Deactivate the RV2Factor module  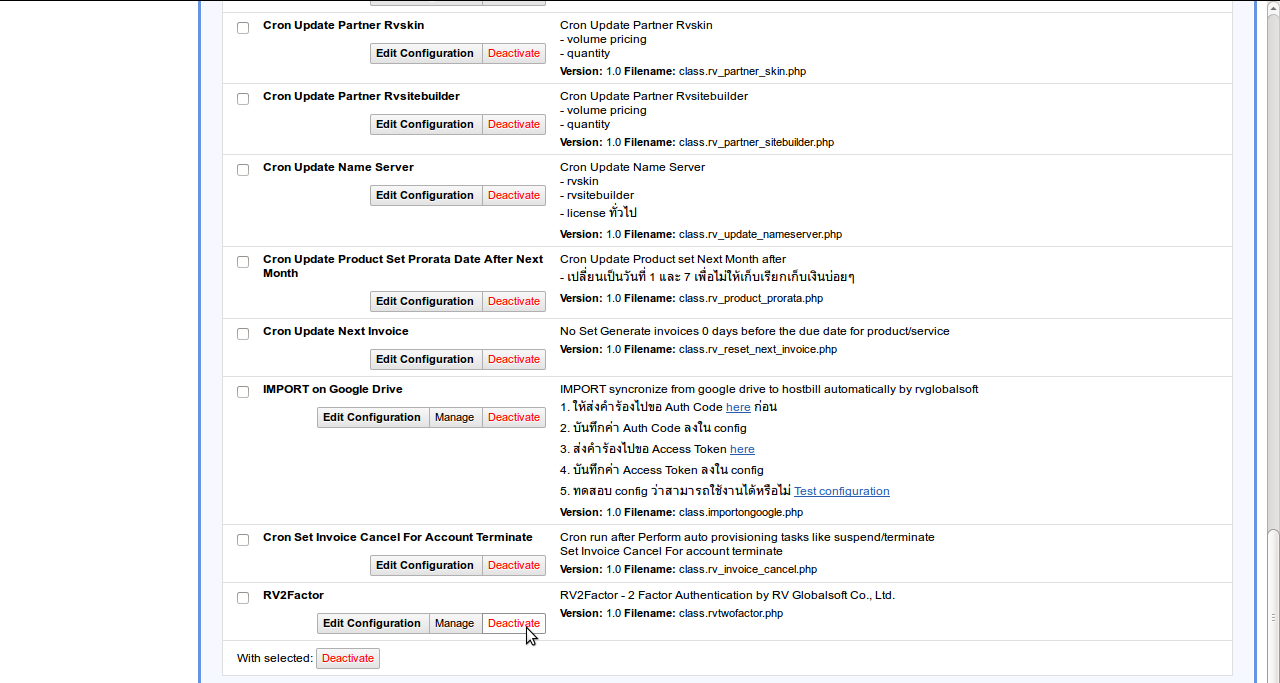coord(514,624)
